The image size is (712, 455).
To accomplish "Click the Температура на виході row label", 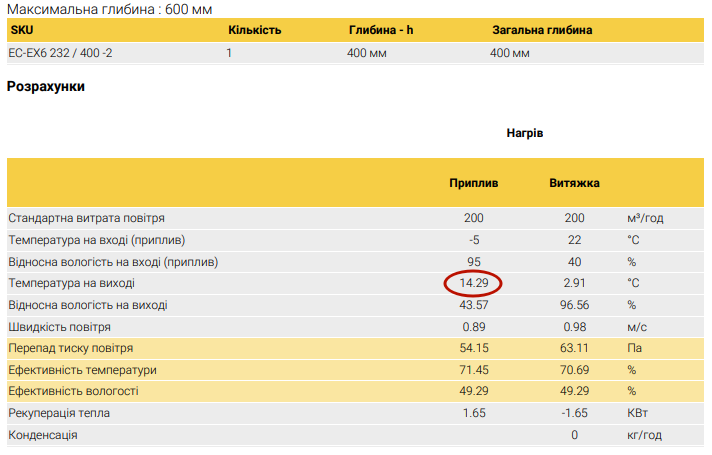I will pos(72,283).
